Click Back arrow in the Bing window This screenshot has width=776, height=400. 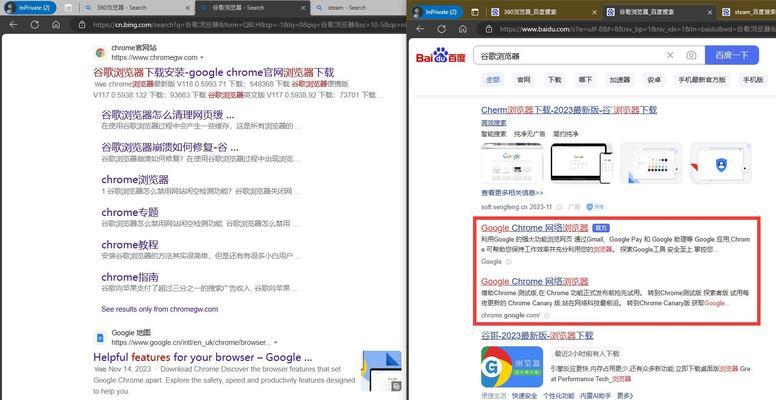coord(13,24)
